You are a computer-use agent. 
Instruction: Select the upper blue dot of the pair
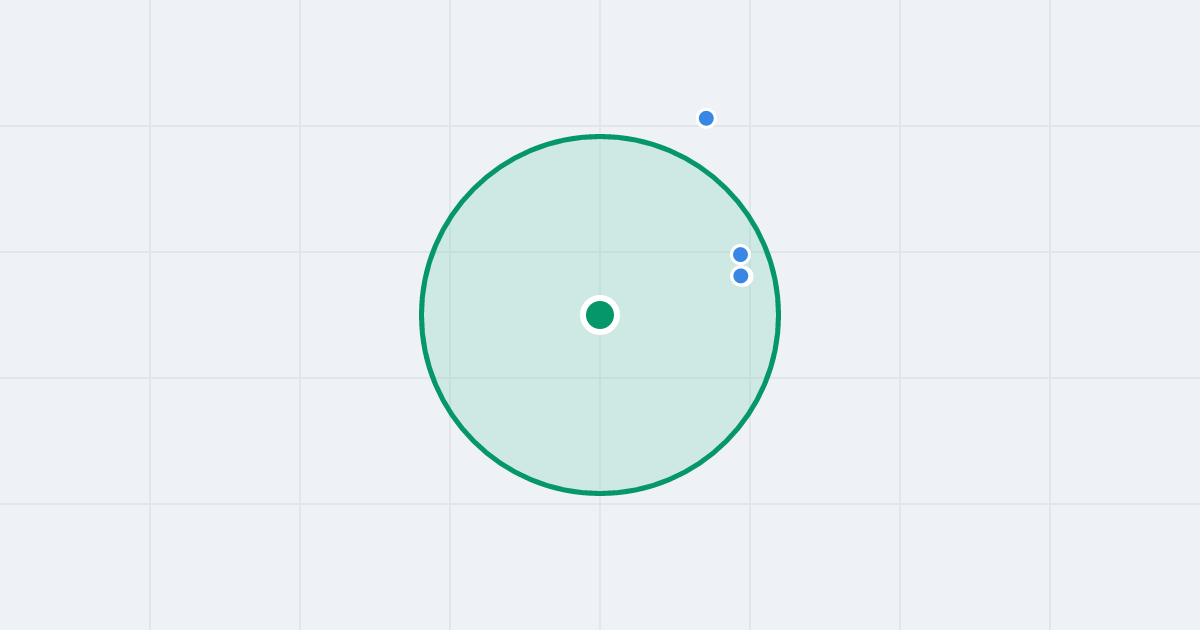(740, 255)
